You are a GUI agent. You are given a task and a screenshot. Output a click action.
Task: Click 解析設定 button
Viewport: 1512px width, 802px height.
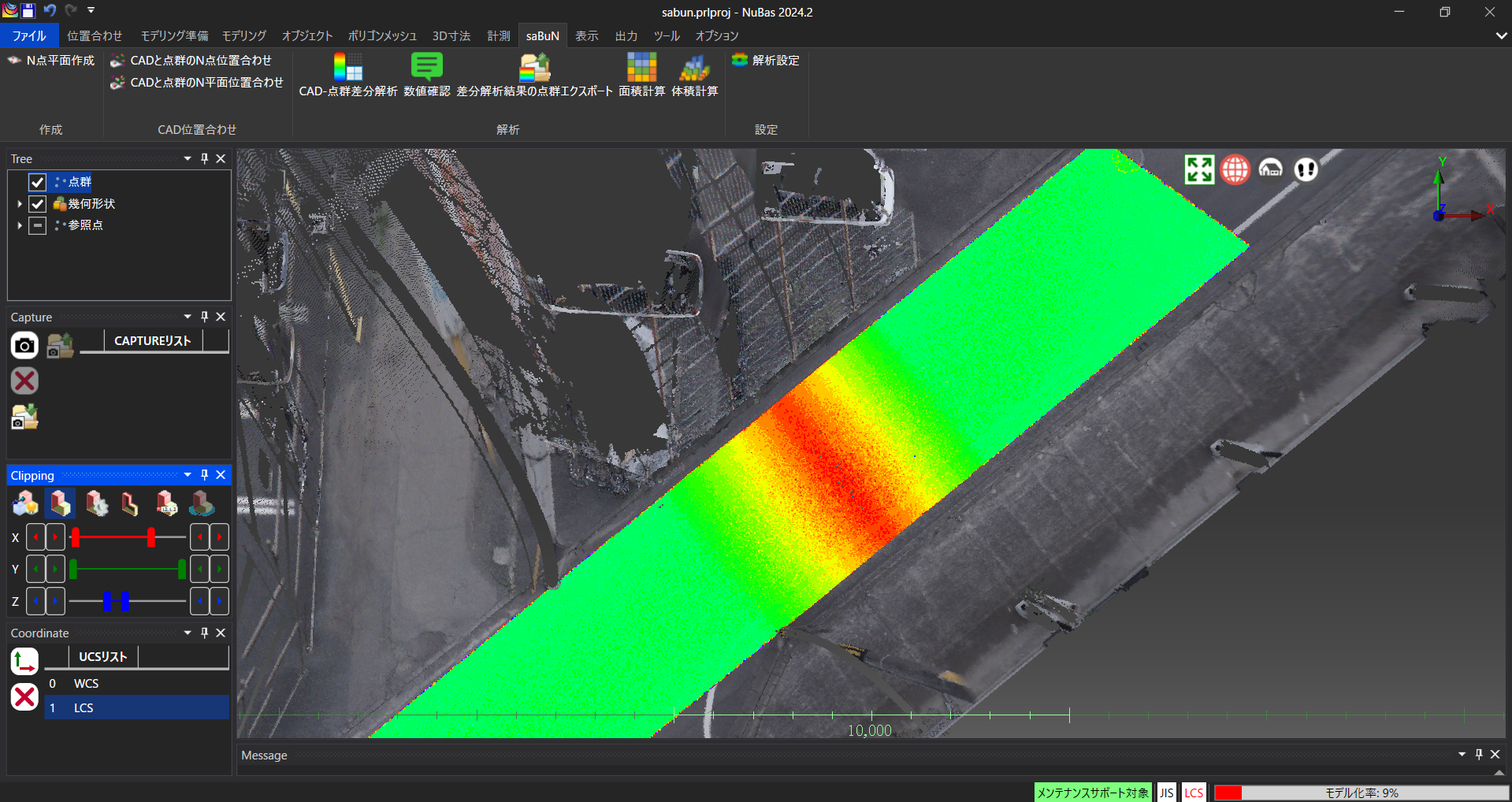click(766, 61)
